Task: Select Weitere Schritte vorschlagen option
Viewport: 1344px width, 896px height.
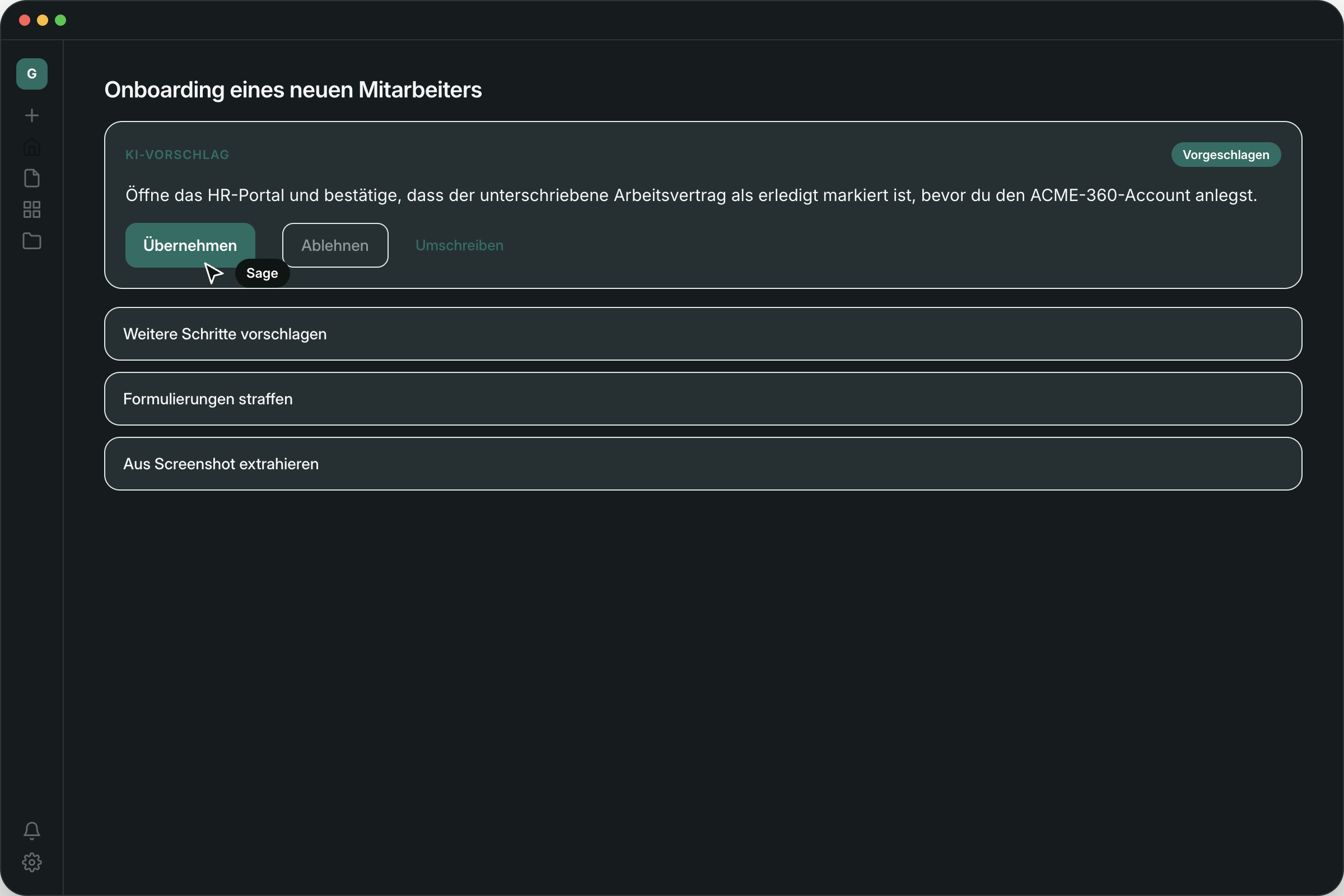Action: point(703,334)
